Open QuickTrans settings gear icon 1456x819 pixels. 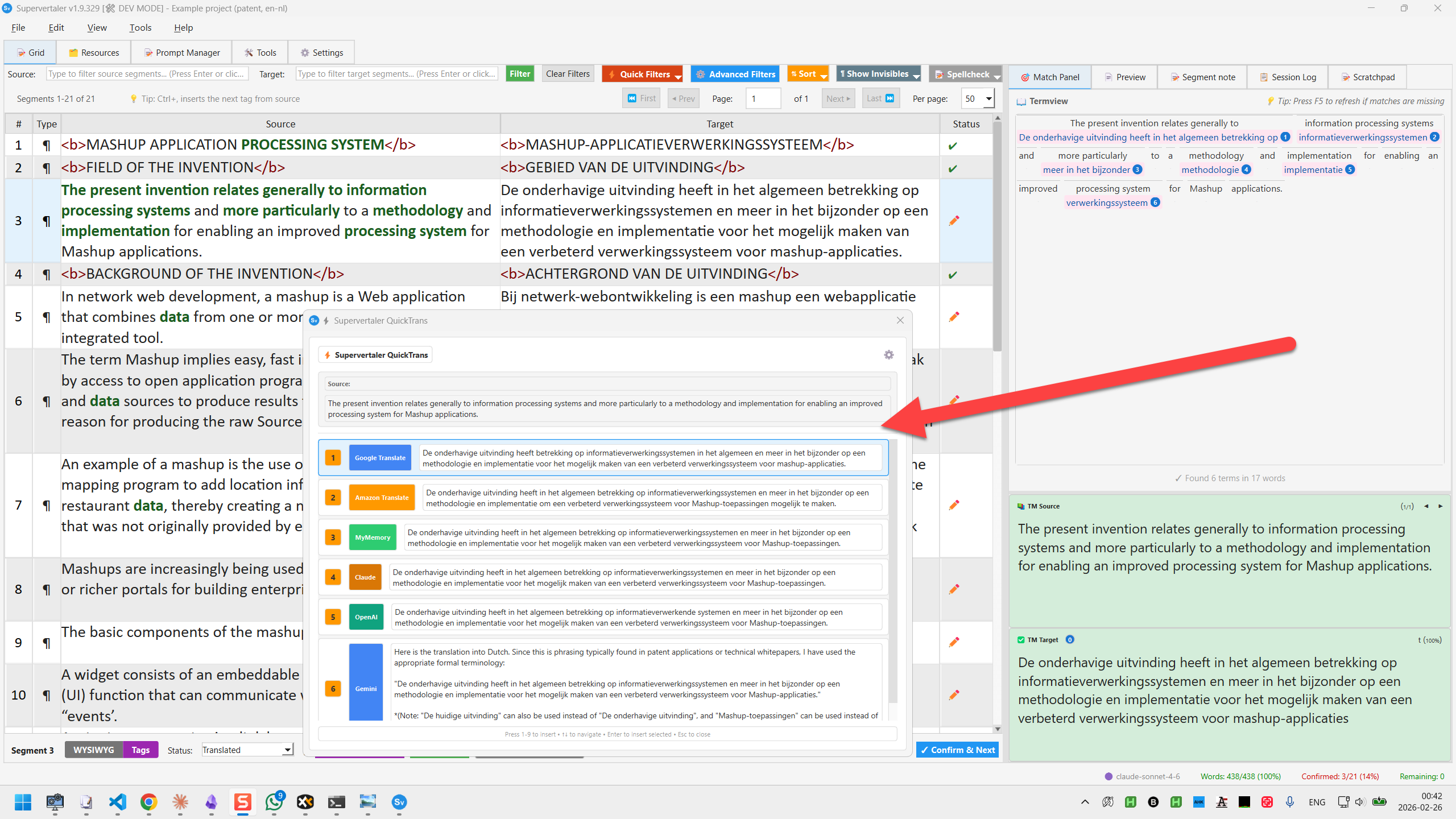(888, 355)
